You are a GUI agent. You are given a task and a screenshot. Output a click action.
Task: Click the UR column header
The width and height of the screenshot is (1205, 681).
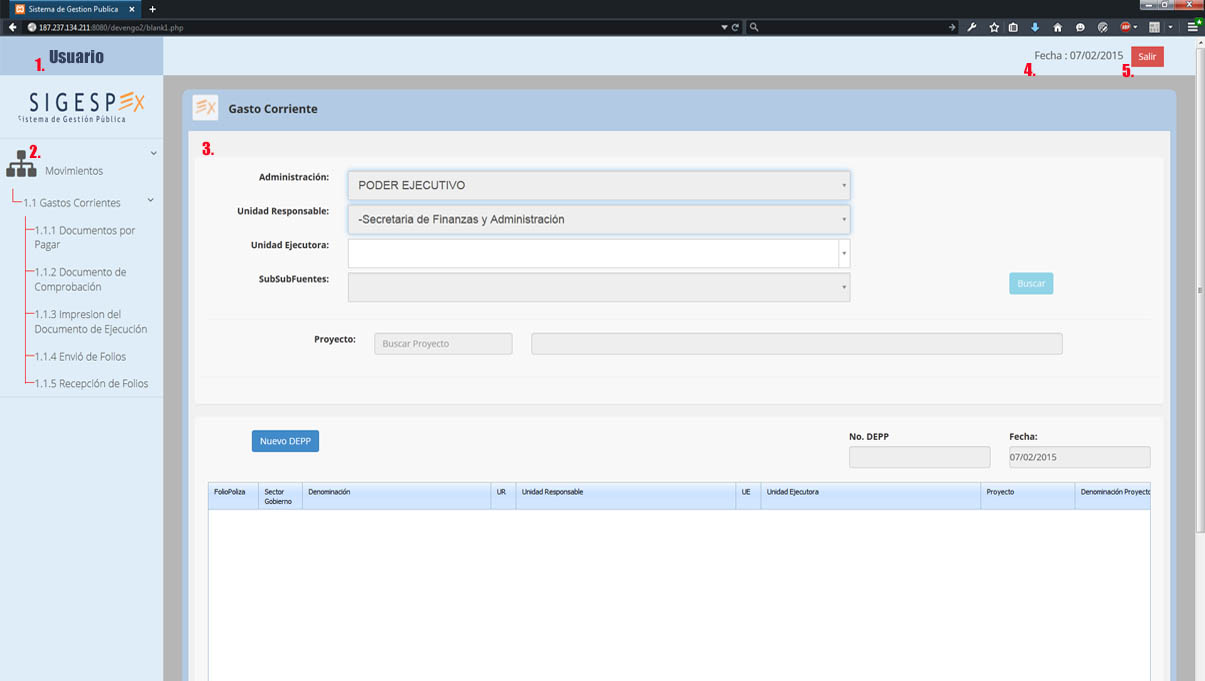(x=503, y=496)
